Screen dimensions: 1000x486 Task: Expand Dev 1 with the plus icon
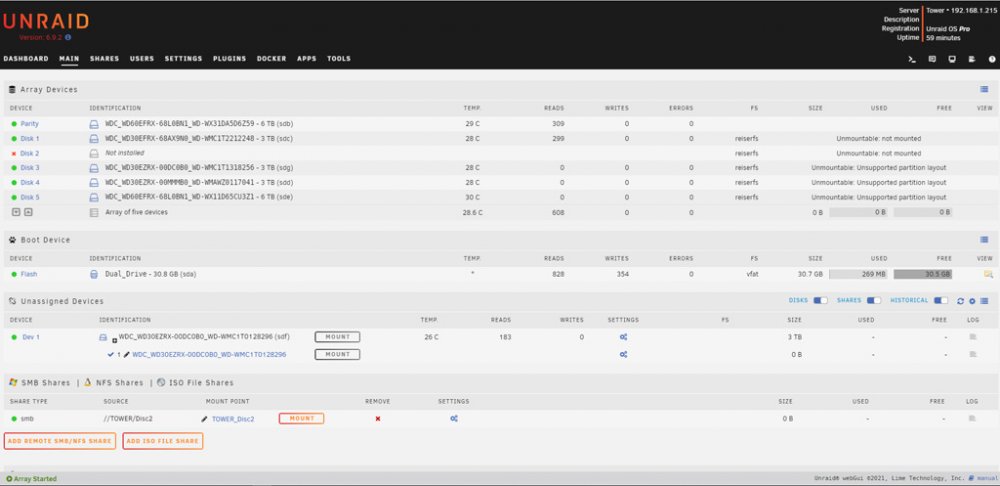point(115,341)
